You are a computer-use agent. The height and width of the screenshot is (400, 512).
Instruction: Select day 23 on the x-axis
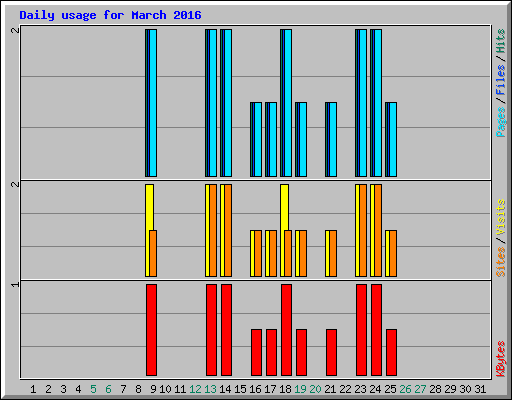360,389
